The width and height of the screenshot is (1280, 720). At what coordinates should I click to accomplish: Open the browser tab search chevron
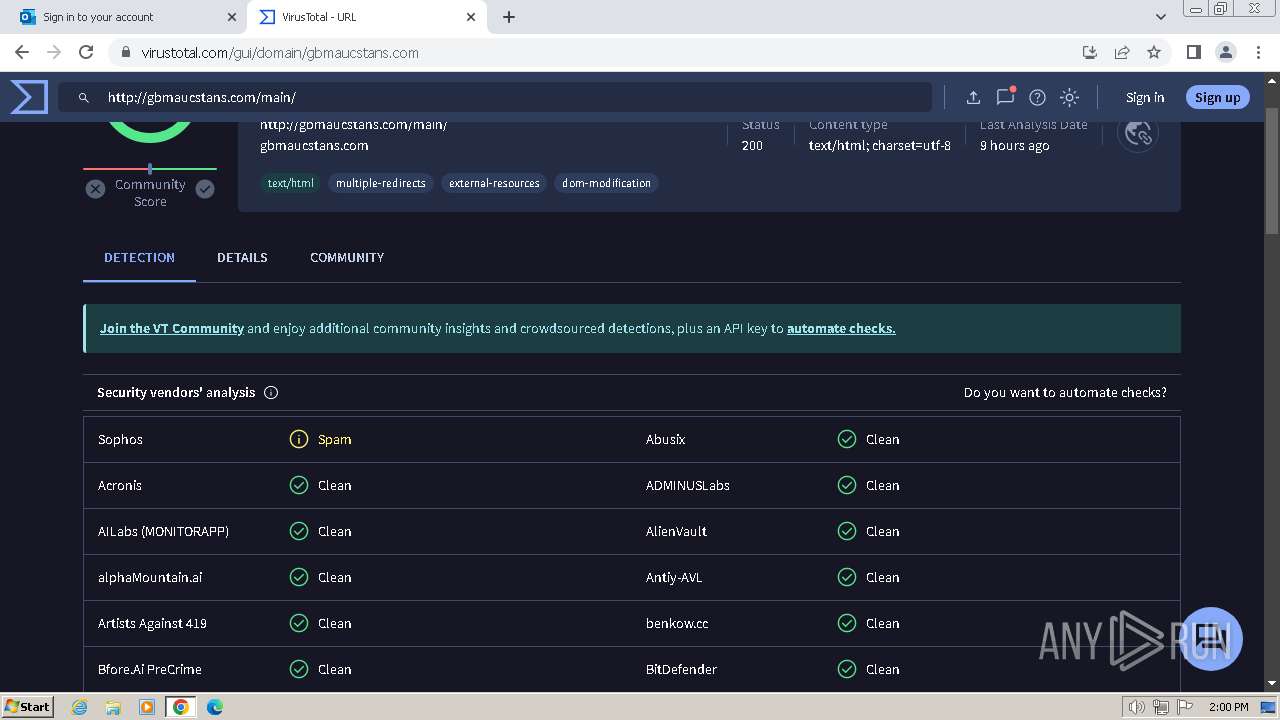(1160, 17)
